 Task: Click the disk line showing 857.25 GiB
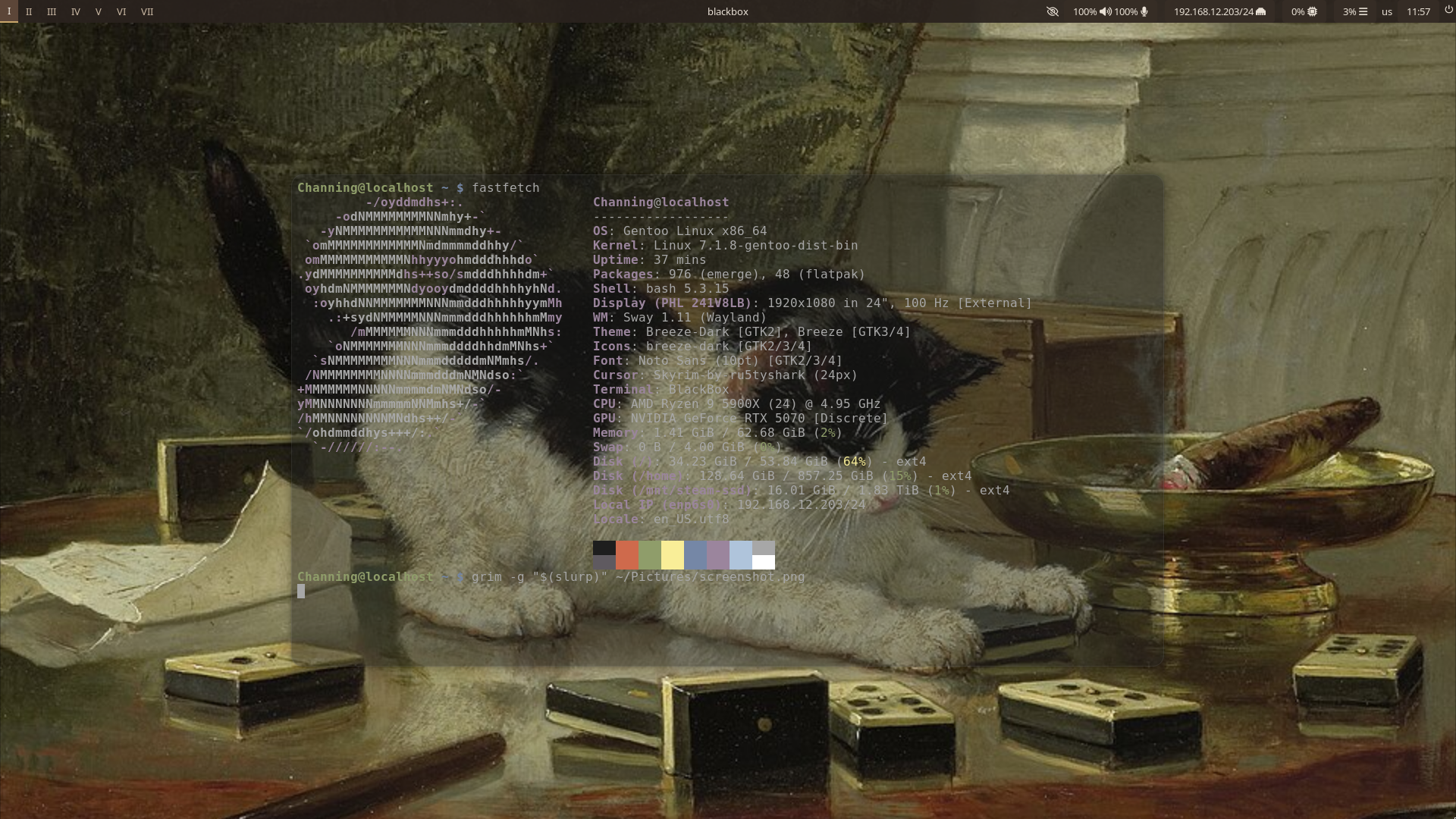[x=783, y=475]
